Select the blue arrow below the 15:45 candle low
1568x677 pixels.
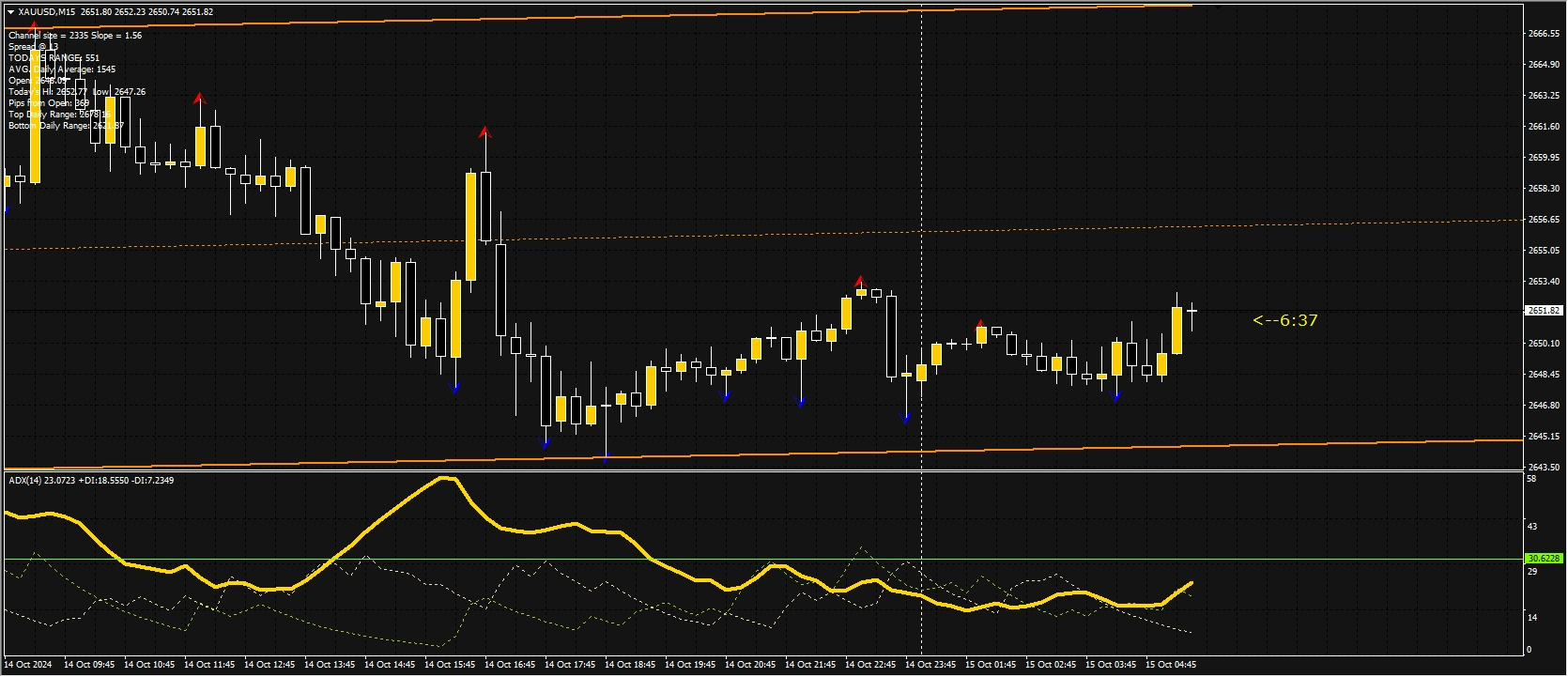(x=455, y=387)
